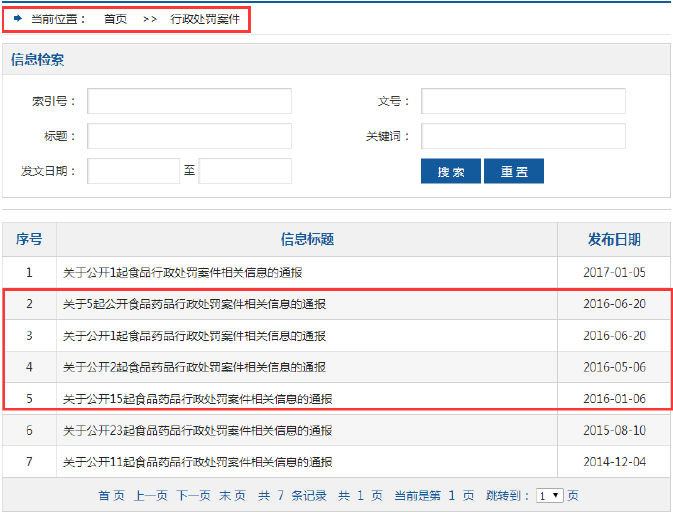Open the 2017-01-05 notice about 1起食品 case
Image resolution: width=673 pixels, height=512 pixels.
point(182,272)
